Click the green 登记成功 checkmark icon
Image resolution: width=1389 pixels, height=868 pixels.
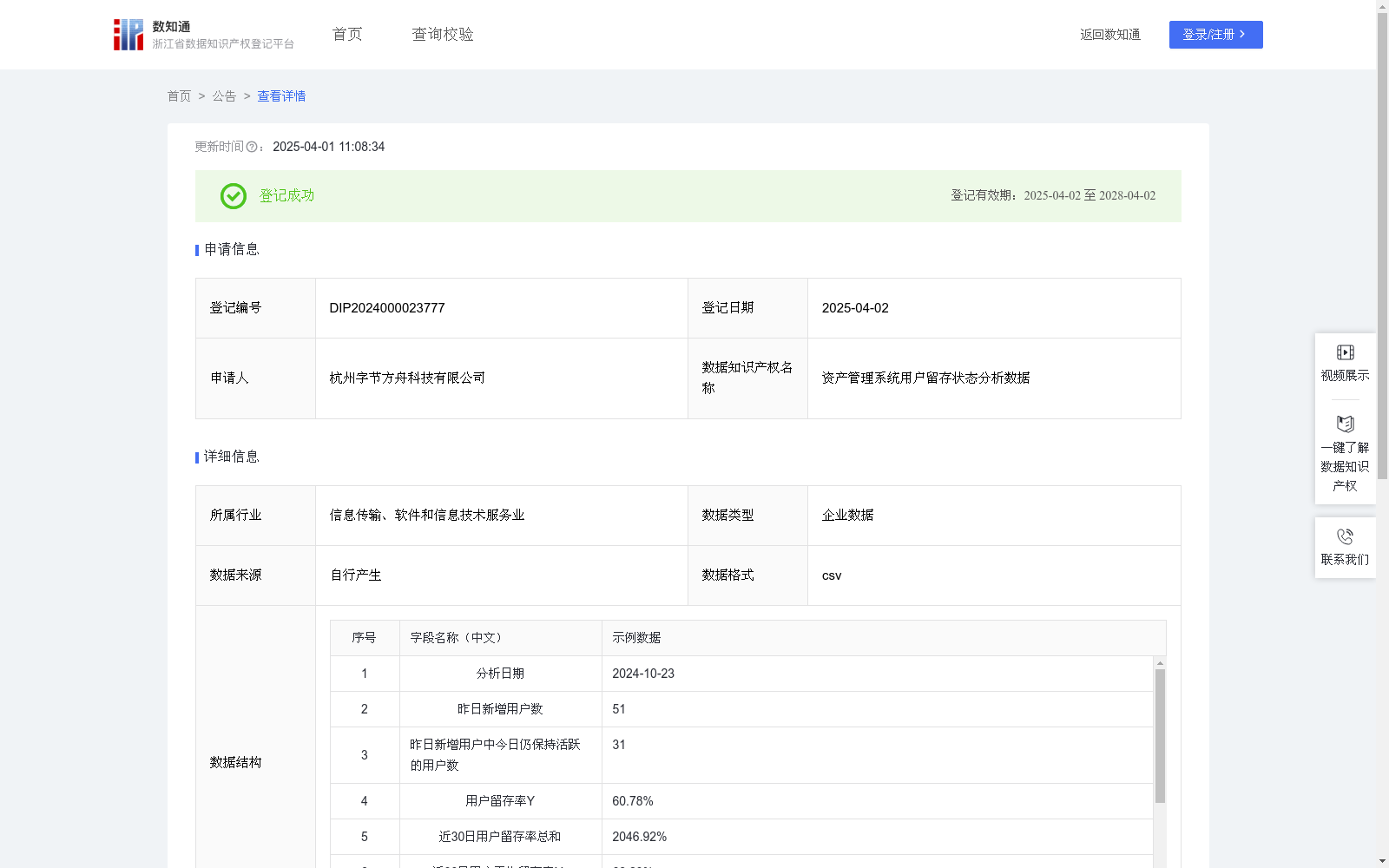tap(234, 196)
